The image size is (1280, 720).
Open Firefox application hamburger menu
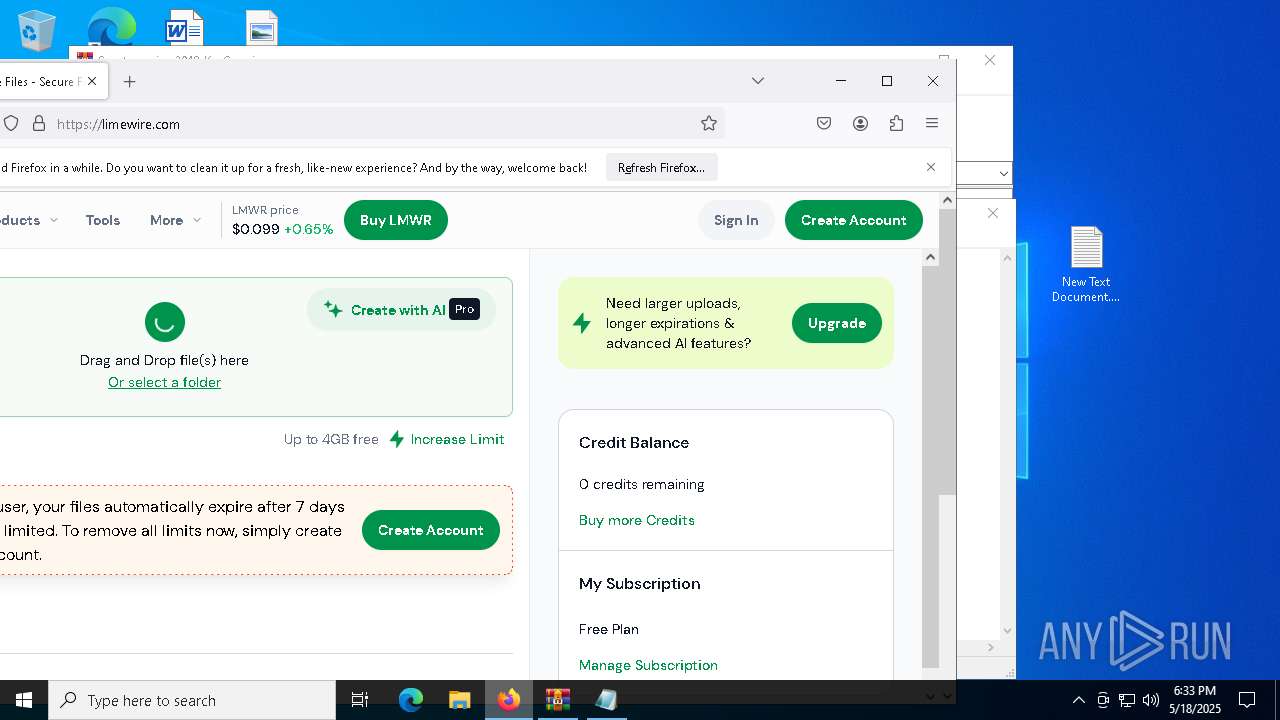click(x=932, y=123)
